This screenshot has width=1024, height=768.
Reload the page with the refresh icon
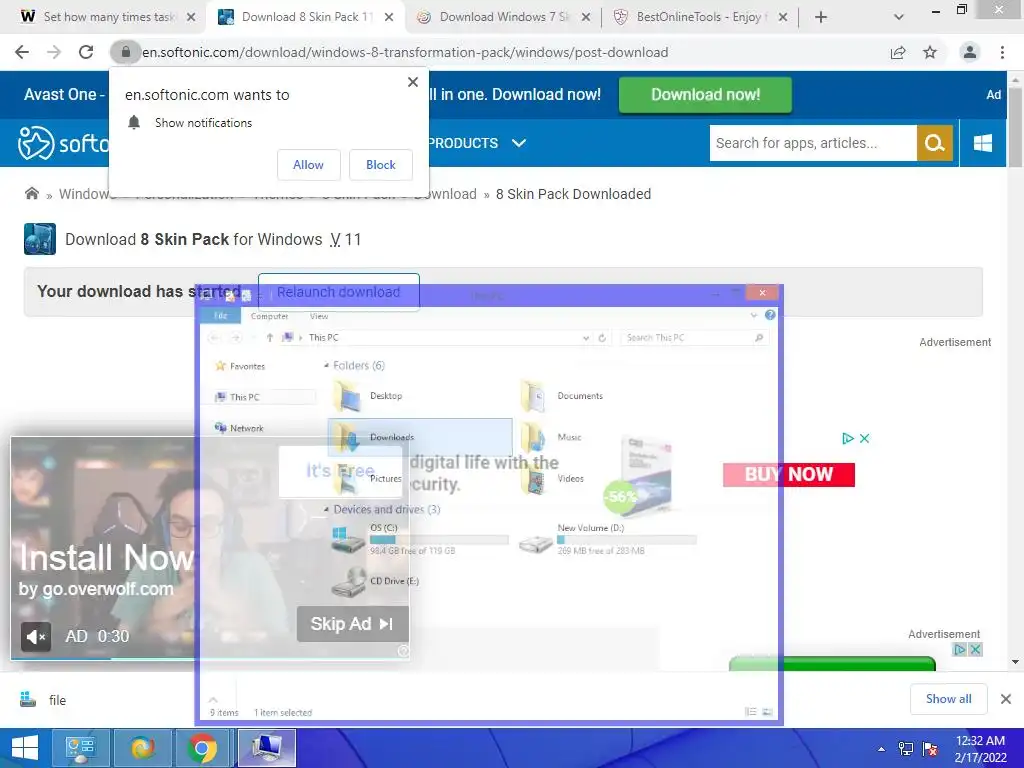point(86,52)
